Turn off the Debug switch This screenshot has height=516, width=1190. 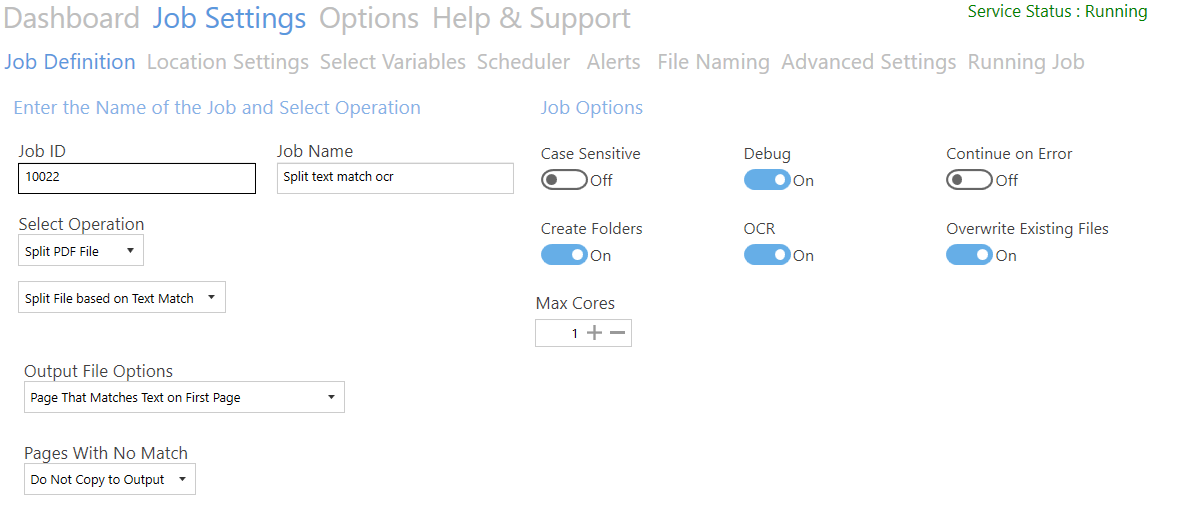(767, 180)
